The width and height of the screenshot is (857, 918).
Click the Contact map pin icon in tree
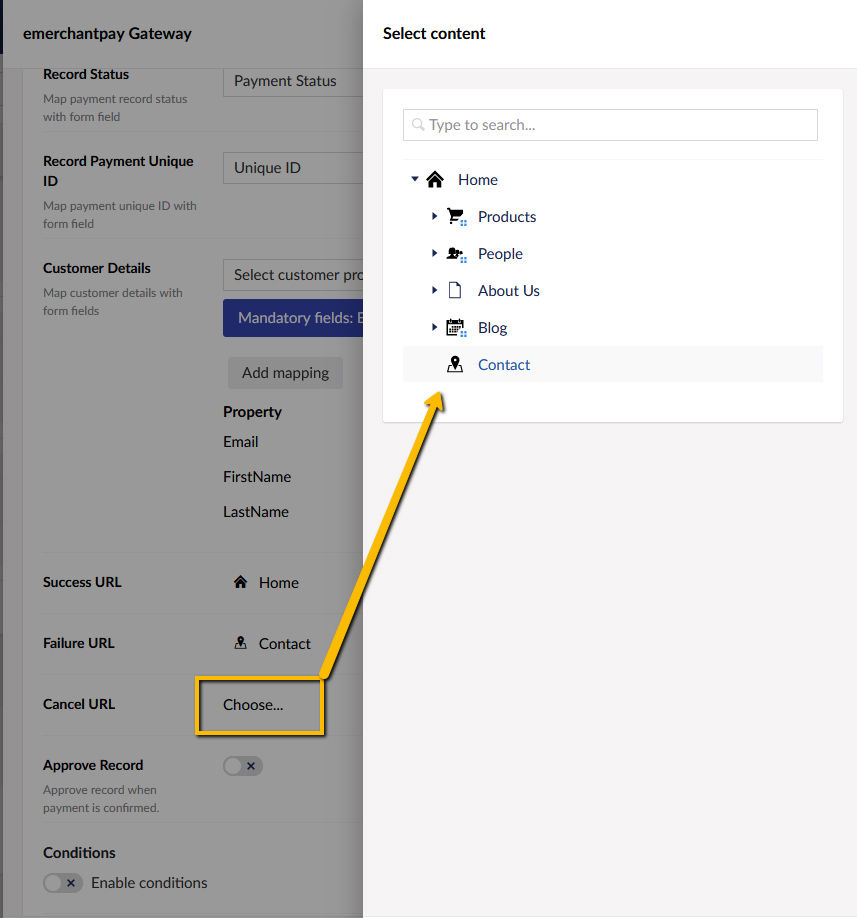click(455, 364)
